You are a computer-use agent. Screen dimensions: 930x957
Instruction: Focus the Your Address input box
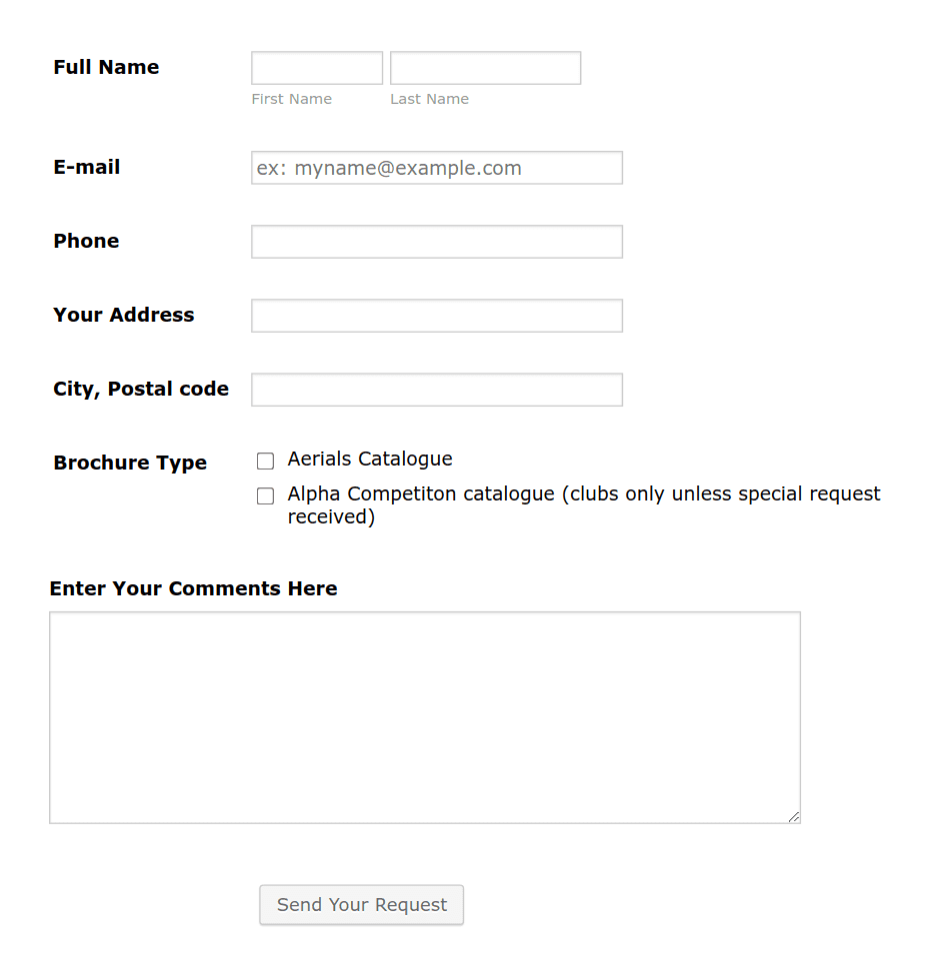click(436, 315)
